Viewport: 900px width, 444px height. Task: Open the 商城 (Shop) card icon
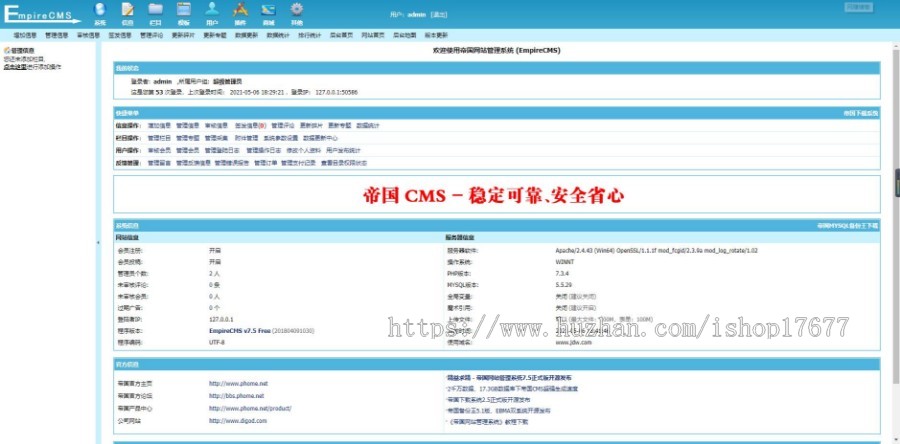click(268, 10)
